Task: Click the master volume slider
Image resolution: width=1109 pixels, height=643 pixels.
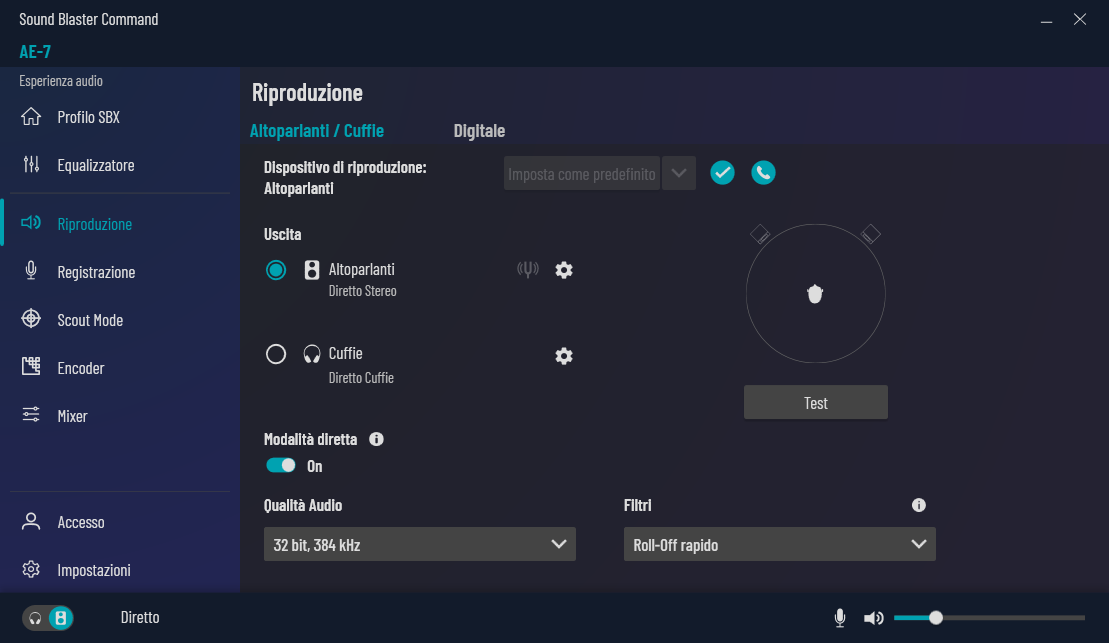Action: pyautogui.click(x=988, y=618)
